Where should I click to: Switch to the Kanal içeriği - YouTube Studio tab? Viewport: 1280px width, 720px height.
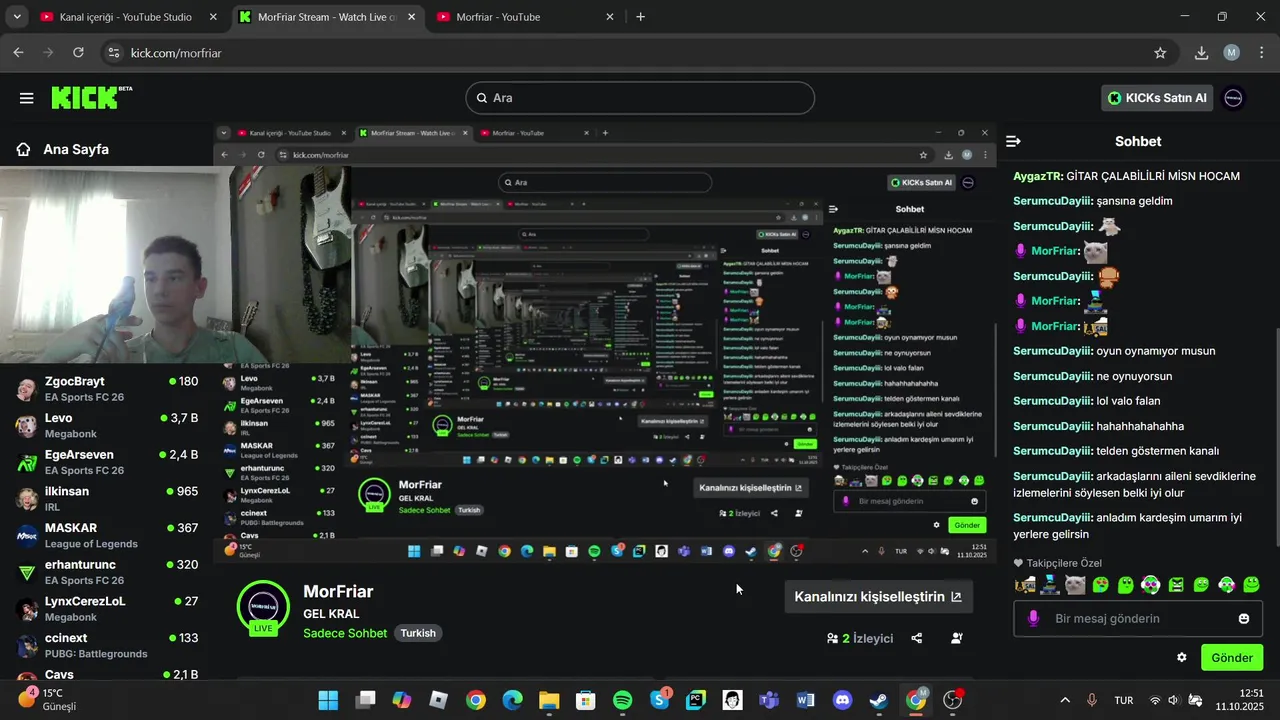(128, 17)
